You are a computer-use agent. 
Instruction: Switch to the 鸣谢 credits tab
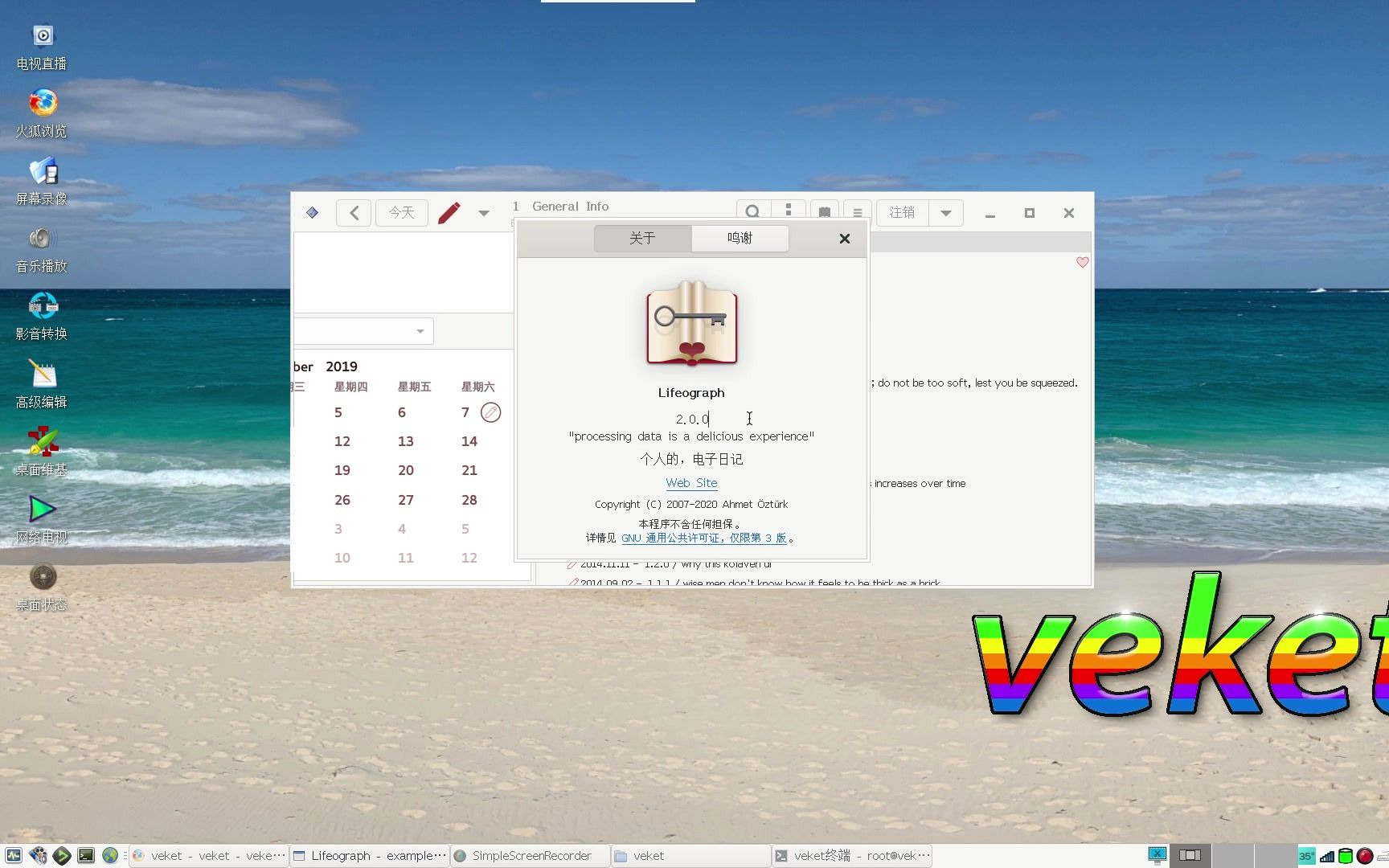point(740,238)
